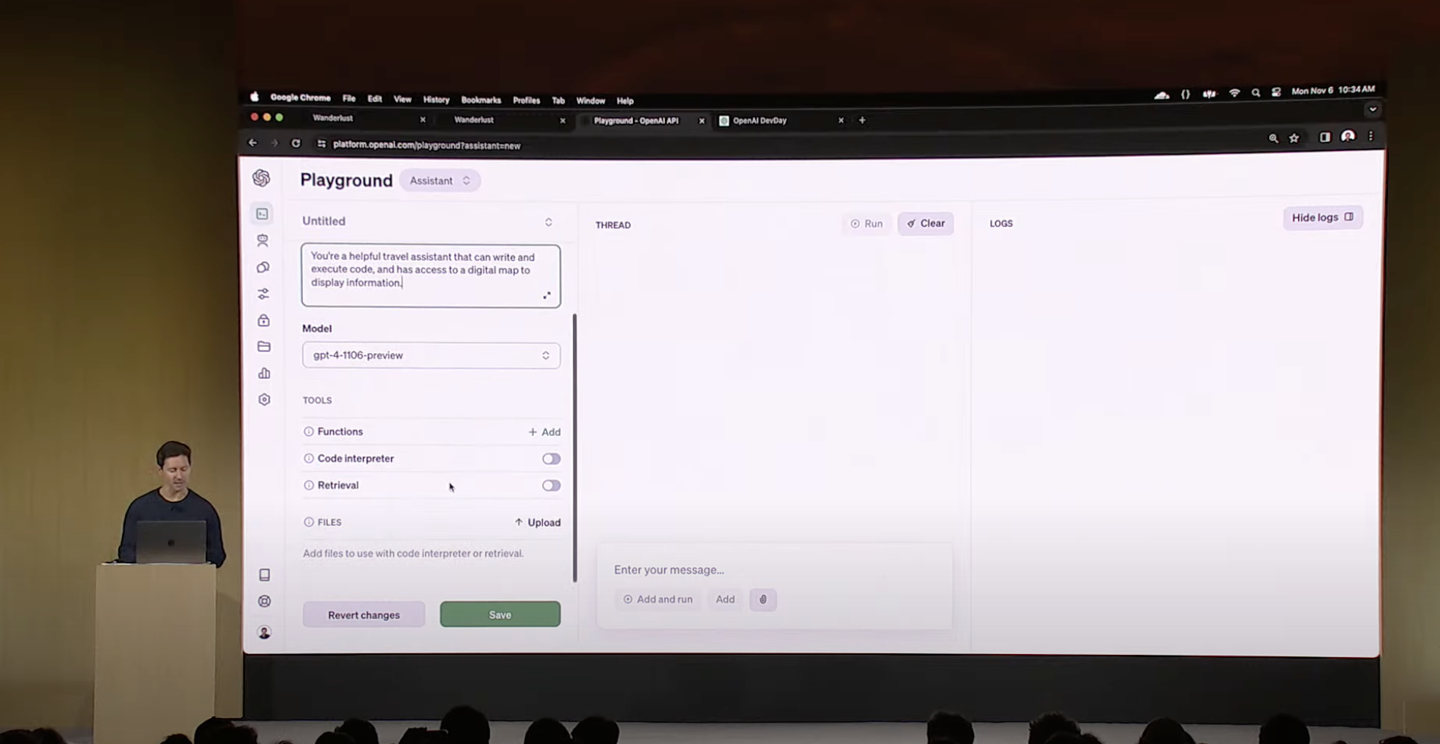Click the Chrome address bar URL
Image resolution: width=1440 pixels, height=744 pixels.
427,145
